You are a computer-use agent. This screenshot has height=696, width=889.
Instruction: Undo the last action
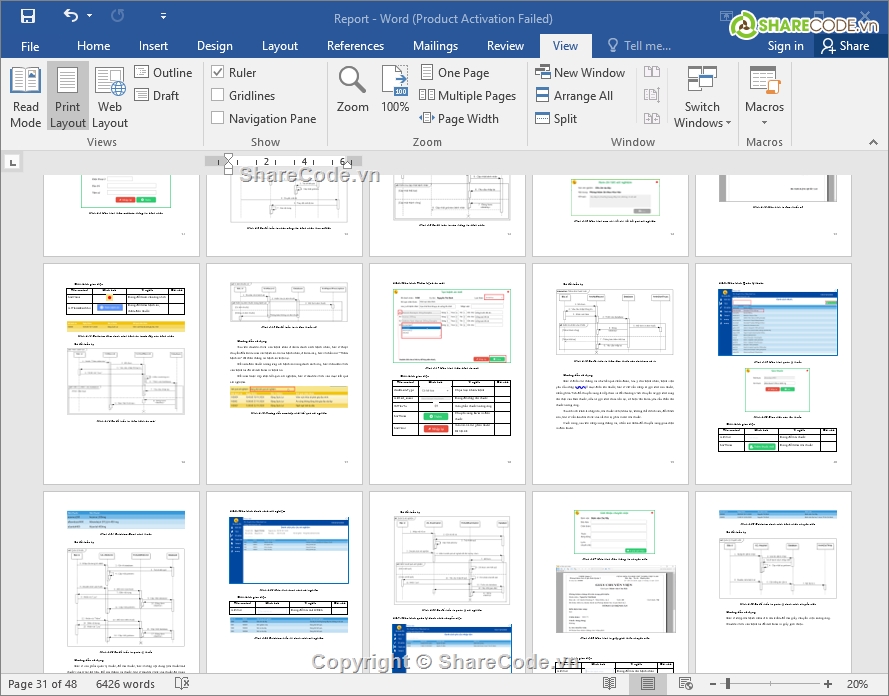click(x=71, y=16)
